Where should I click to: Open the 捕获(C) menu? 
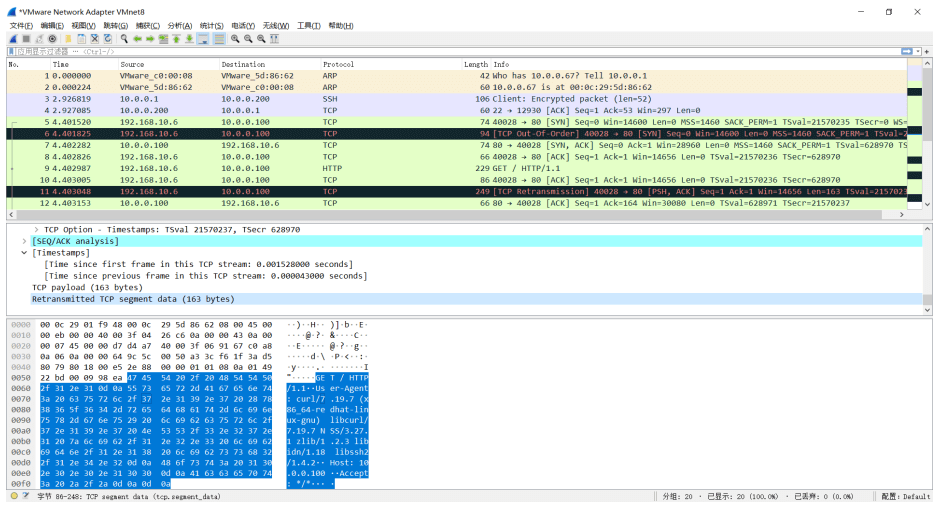(148, 26)
